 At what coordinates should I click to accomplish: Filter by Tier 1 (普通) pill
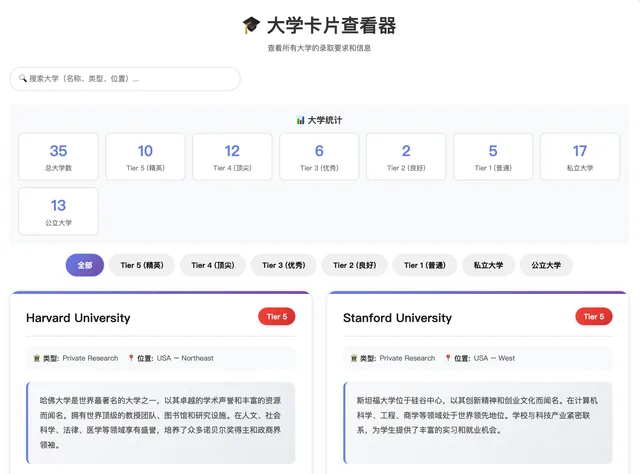pos(425,265)
